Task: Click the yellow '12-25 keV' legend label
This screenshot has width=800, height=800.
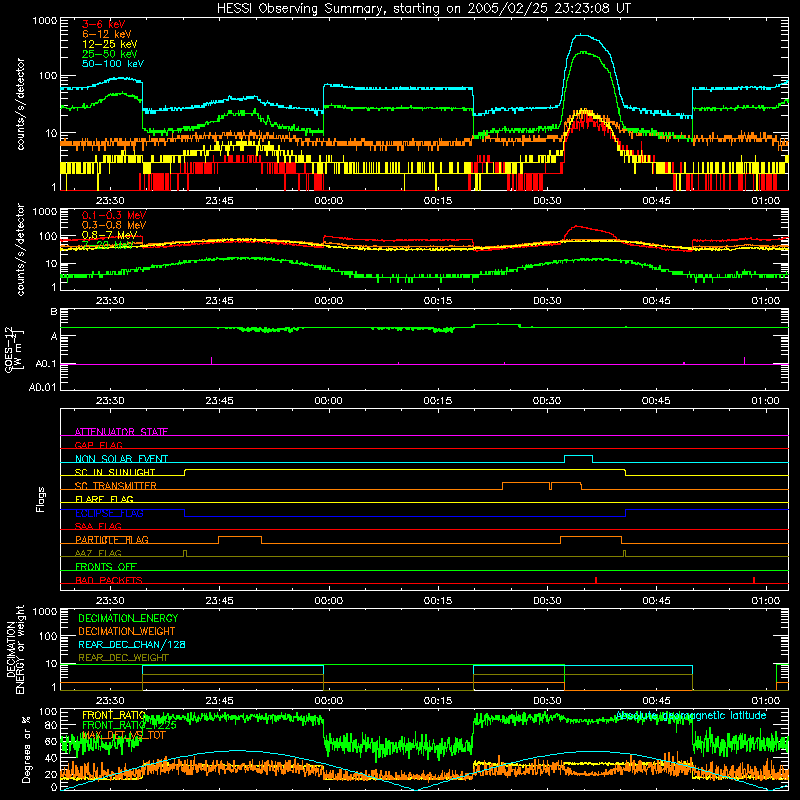Action: point(109,44)
